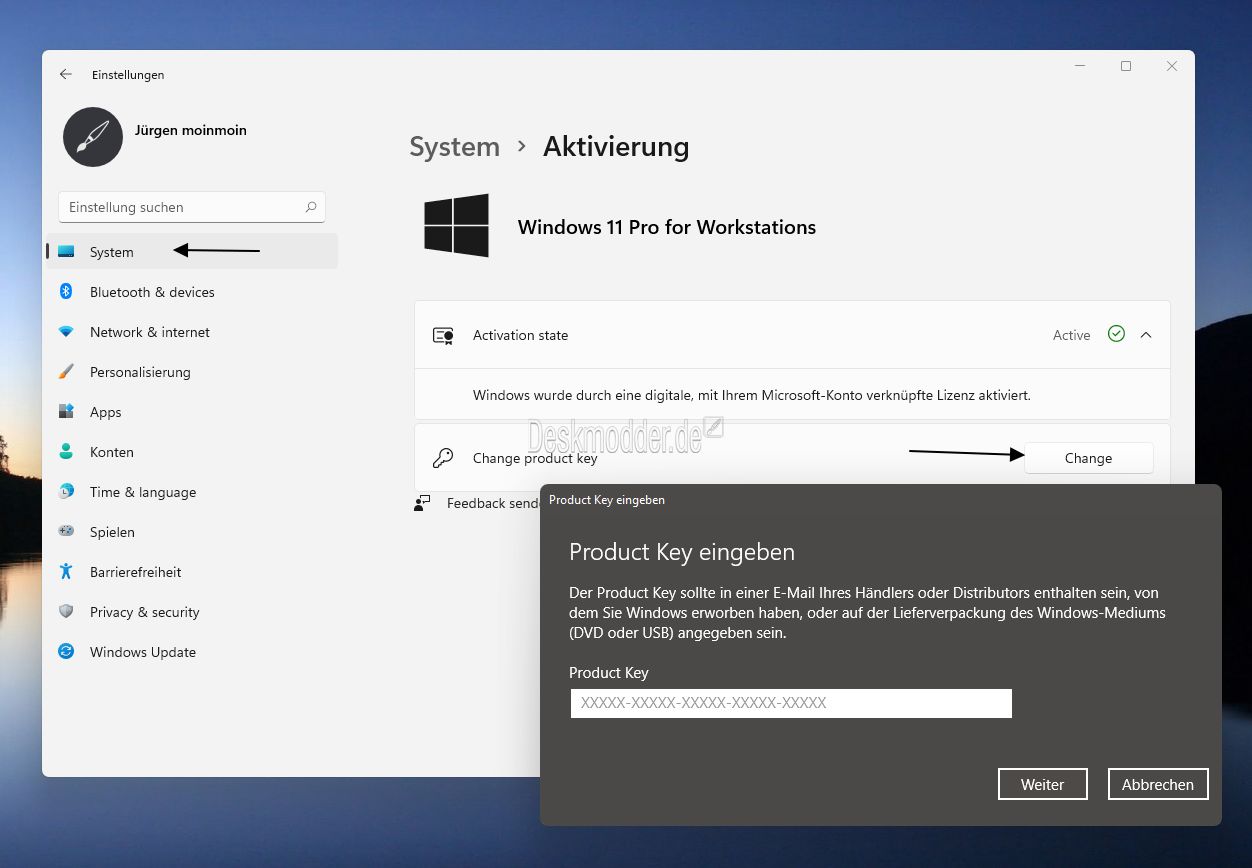This screenshot has width=1252, height=868.
Task: Open the Apps settings page
Action: pyautogui.click(x=192, y=412)
